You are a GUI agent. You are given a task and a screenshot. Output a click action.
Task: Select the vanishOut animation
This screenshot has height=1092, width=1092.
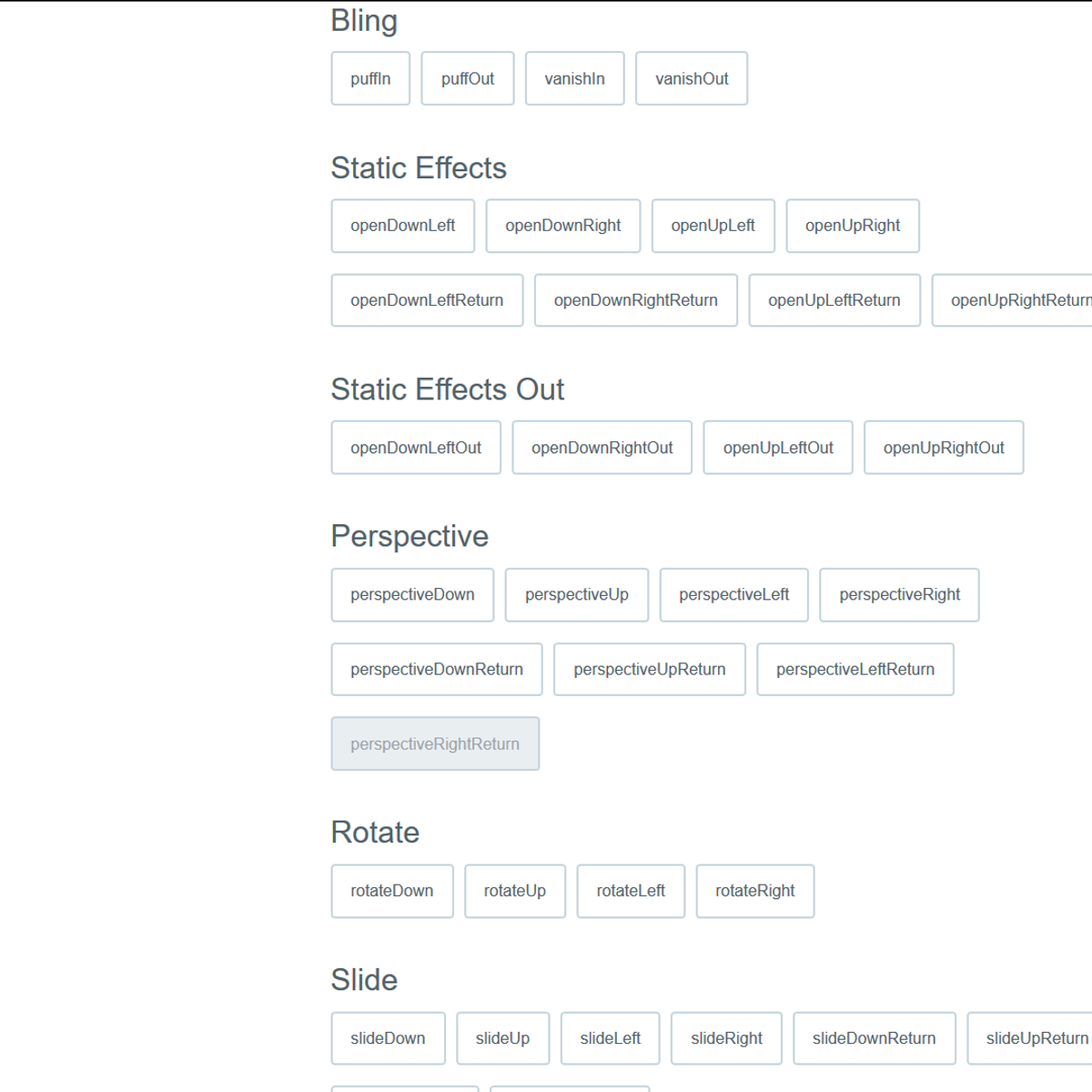tap(692, 79)
